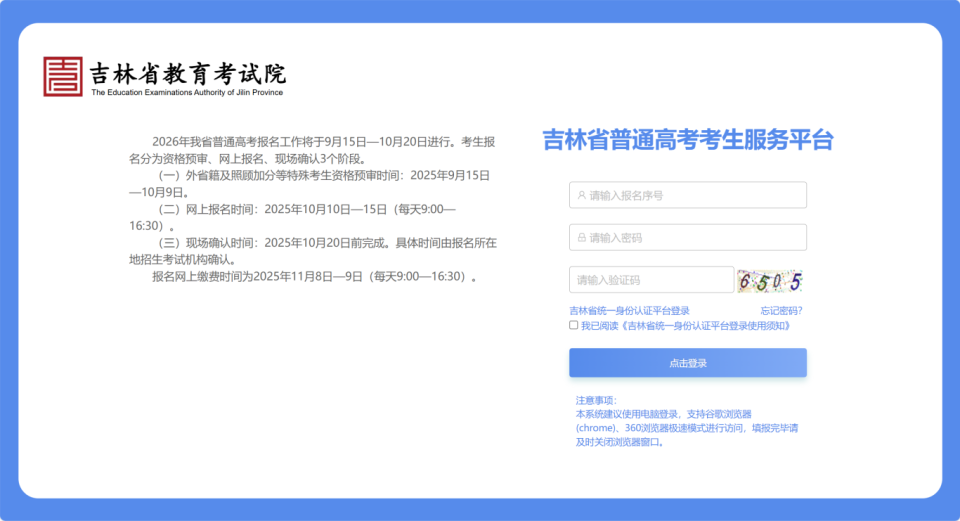Check the 我已阅读 agreement checkbox

(574, 325)
